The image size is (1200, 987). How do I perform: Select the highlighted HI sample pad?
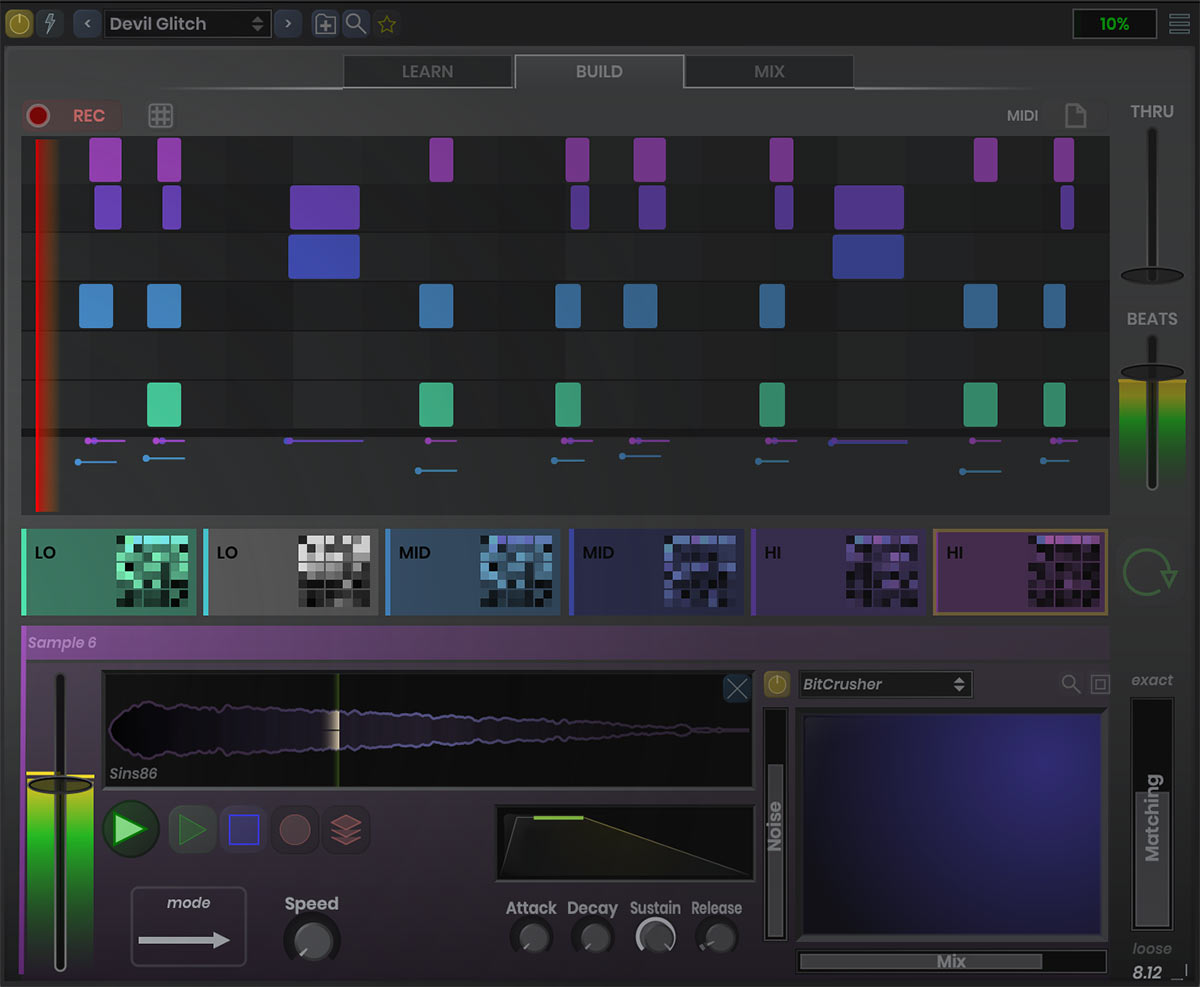[1019, 571]
